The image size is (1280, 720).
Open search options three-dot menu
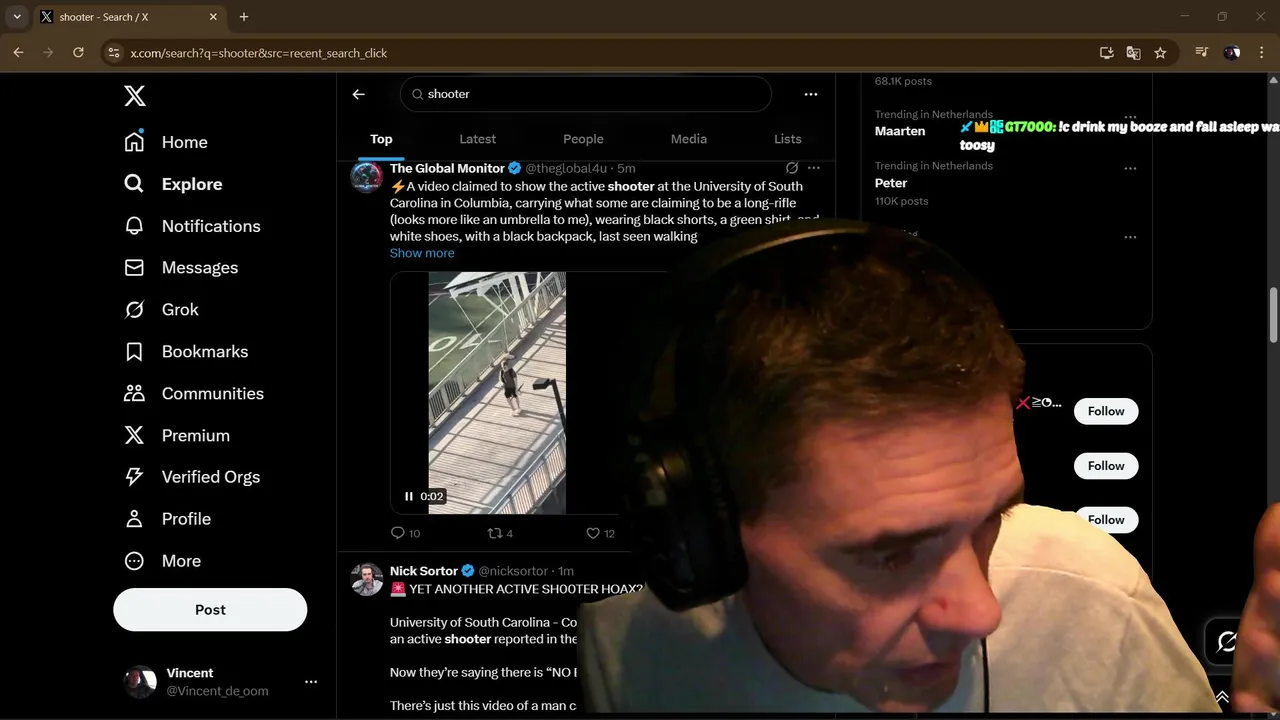pyautogui.click(x=811, y=94)
